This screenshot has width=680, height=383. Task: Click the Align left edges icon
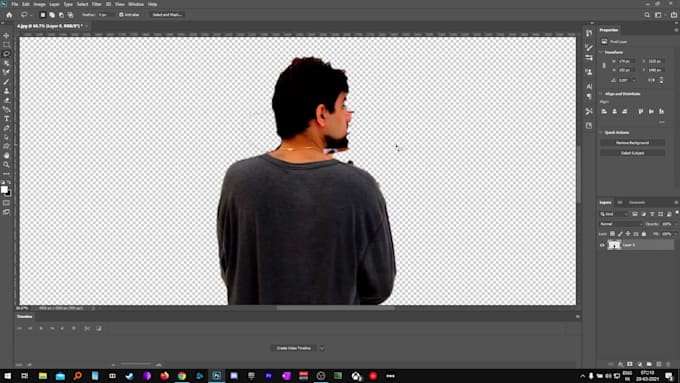(x=604, y=111)
